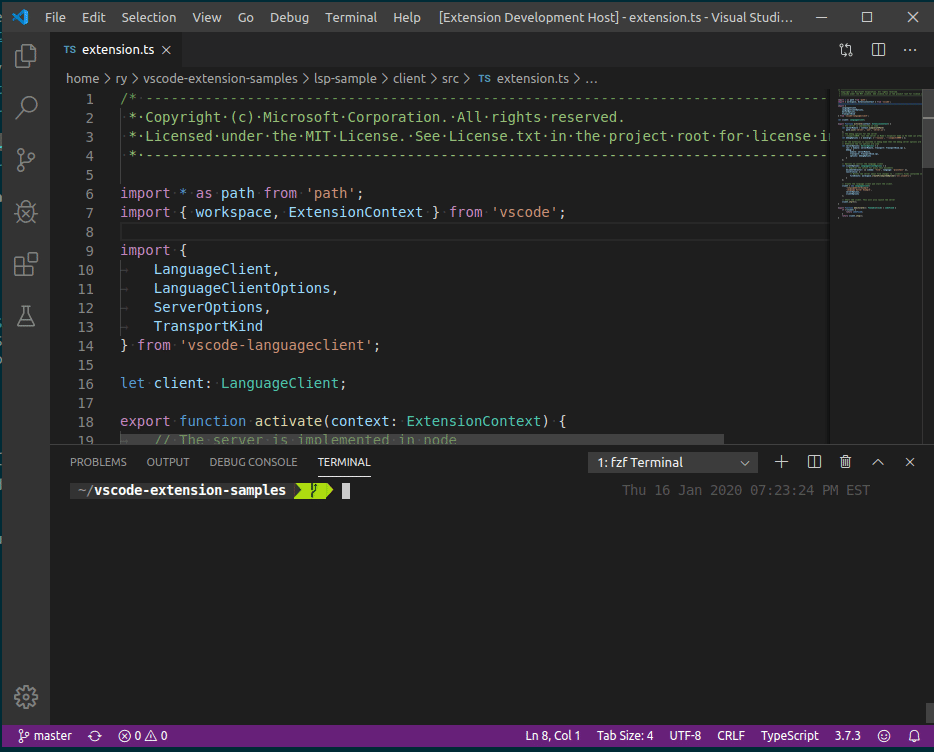The image size is (934, 752).
Task: Open the Selection menu
Action: pos(149,17)
